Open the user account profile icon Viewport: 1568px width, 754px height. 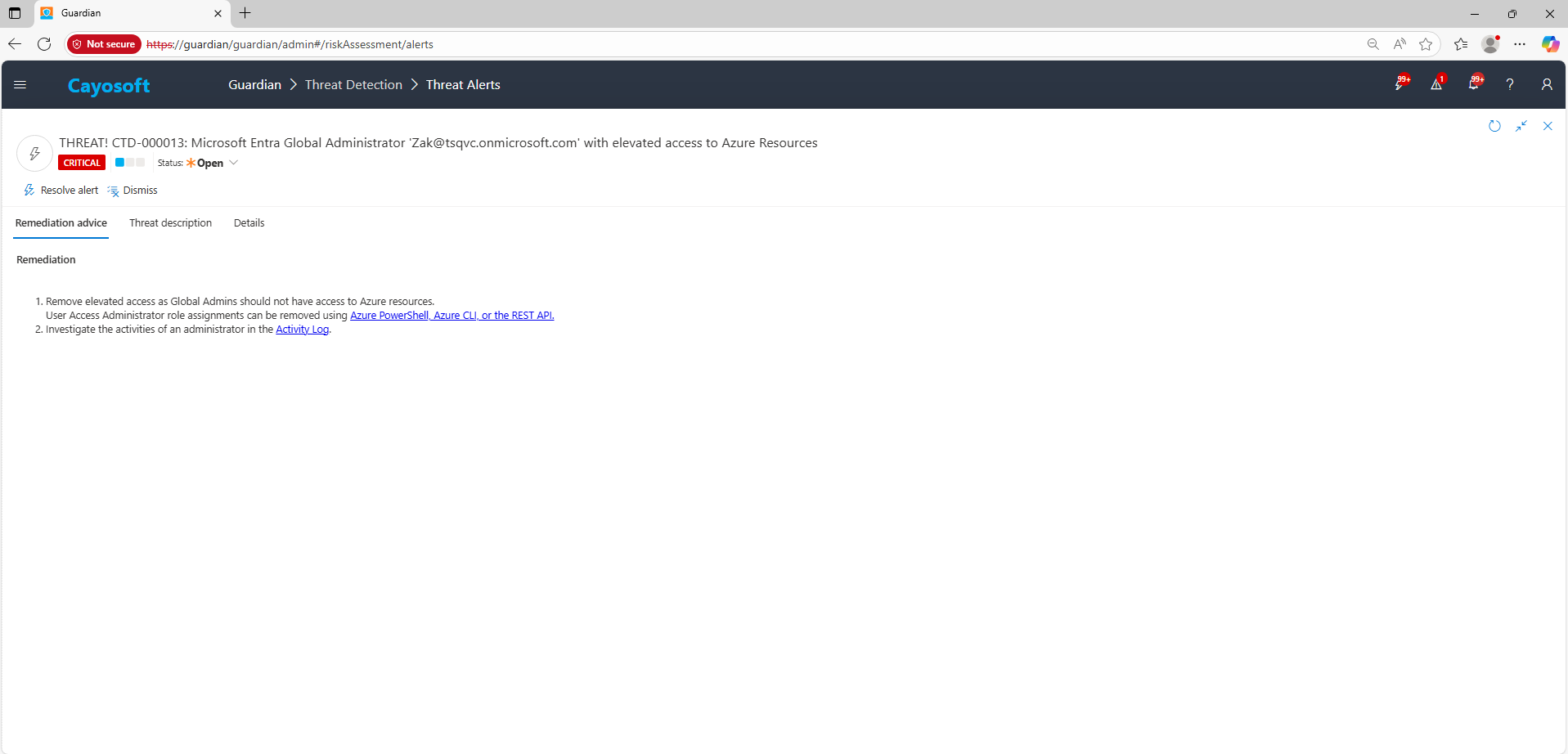[x=1546, y=84]
